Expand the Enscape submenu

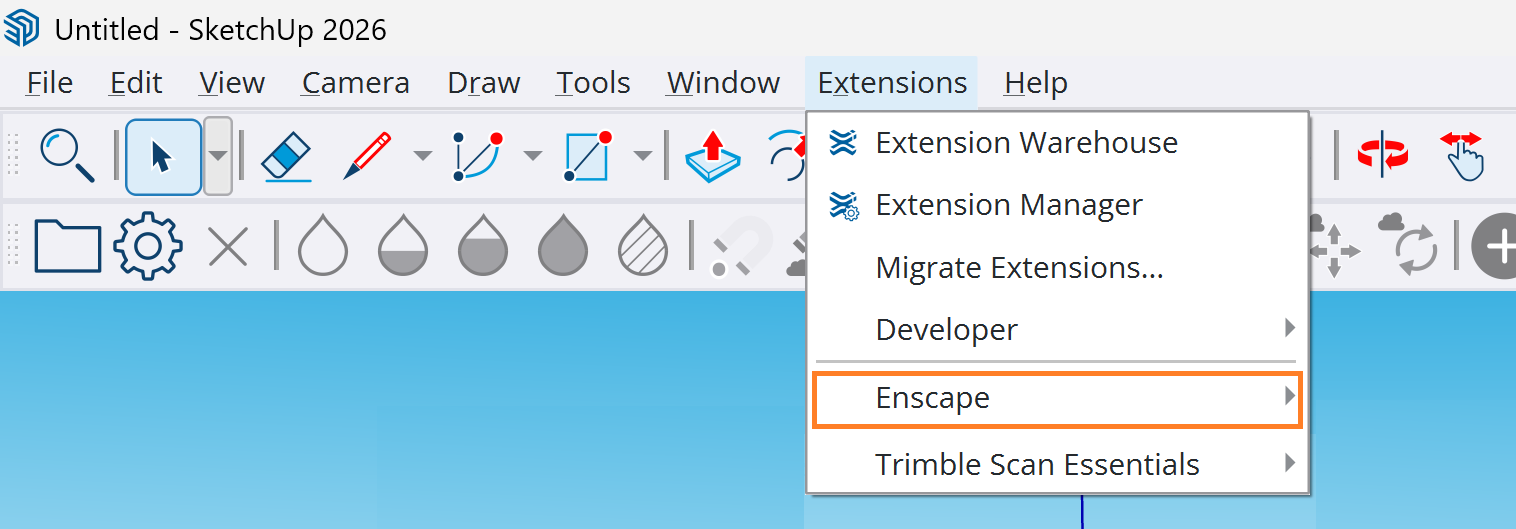pos(1058,399)
